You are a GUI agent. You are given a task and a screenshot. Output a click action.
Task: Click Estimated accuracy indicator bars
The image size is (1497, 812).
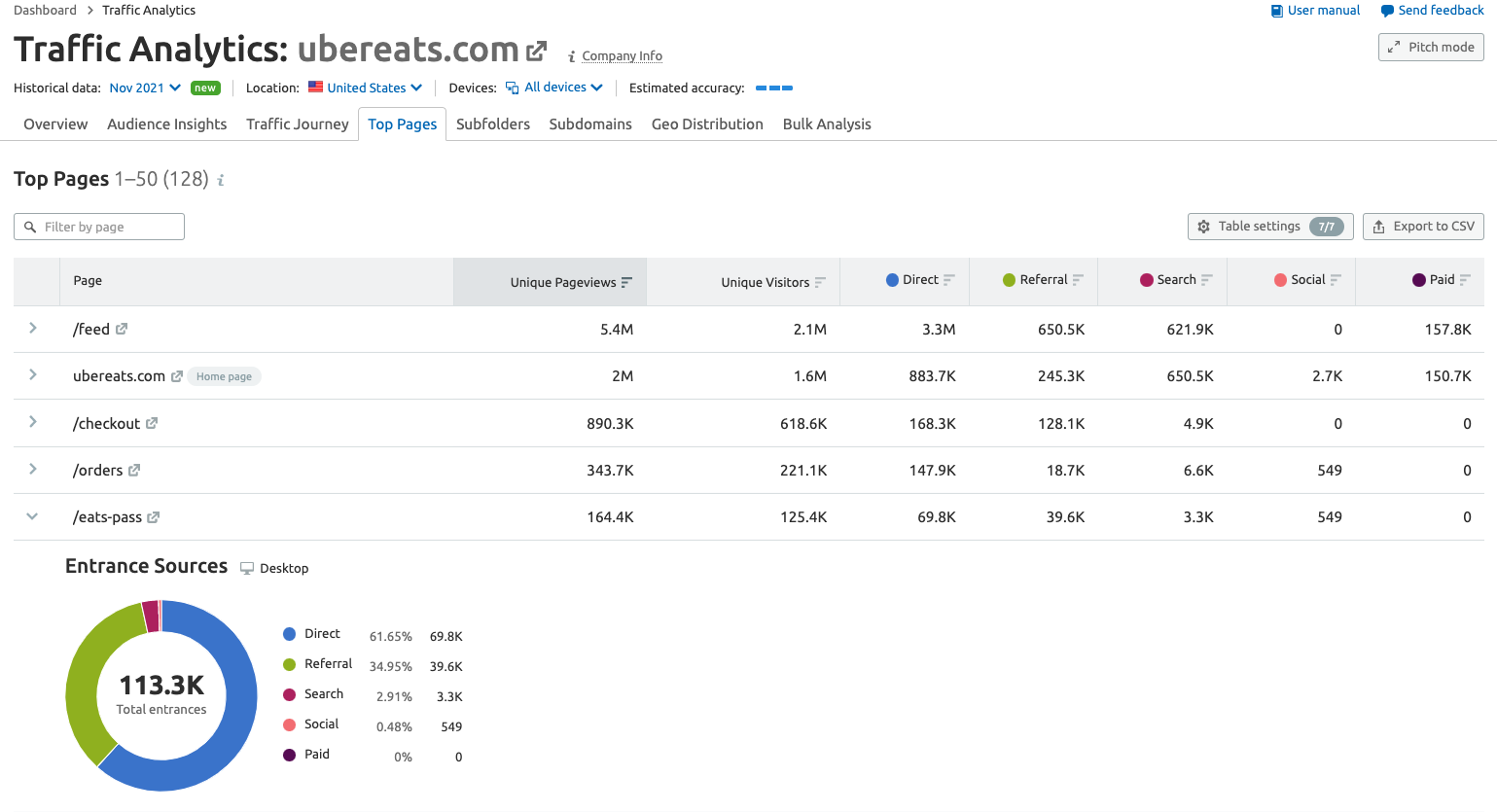(774, 88)
